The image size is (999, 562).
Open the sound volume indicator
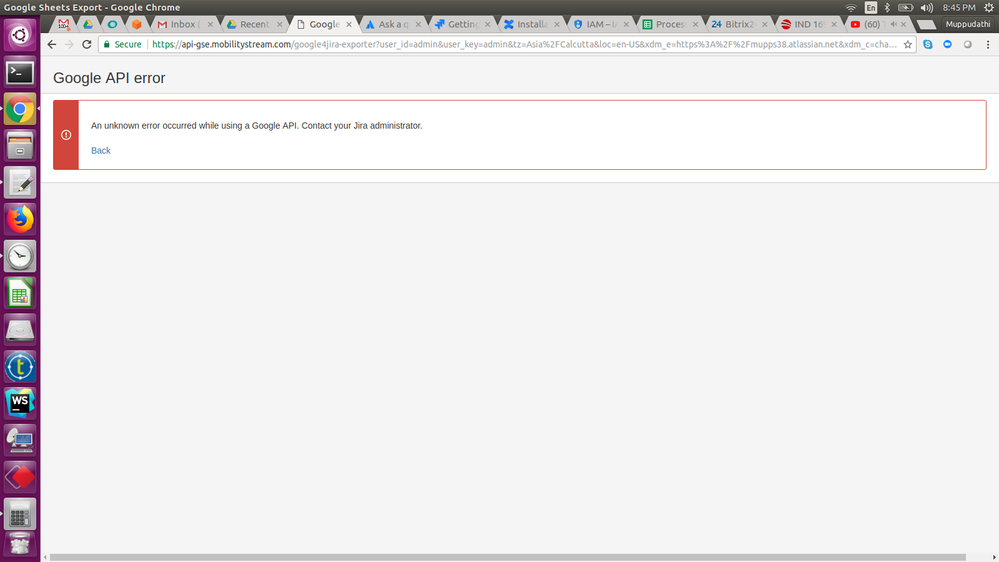tap(926, 8)
